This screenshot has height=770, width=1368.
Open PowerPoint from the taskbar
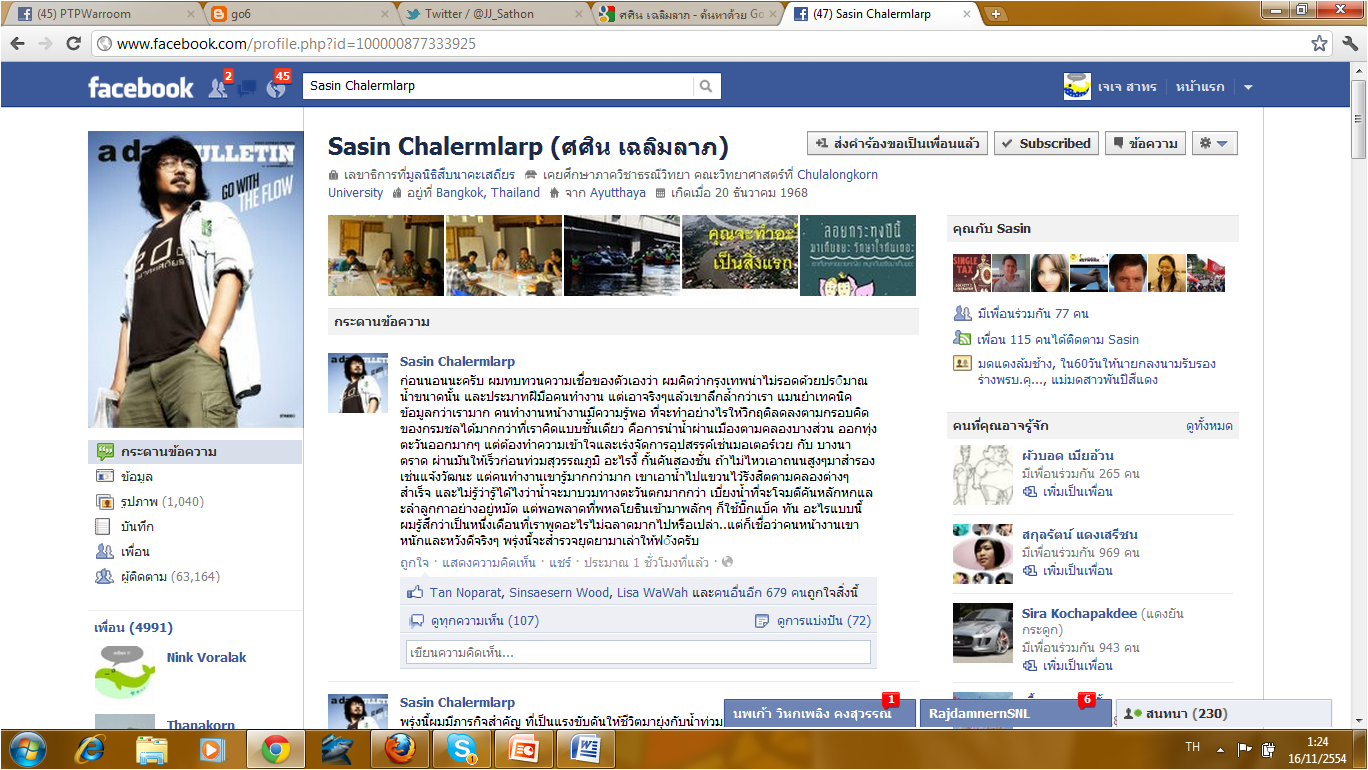point(524,748)
